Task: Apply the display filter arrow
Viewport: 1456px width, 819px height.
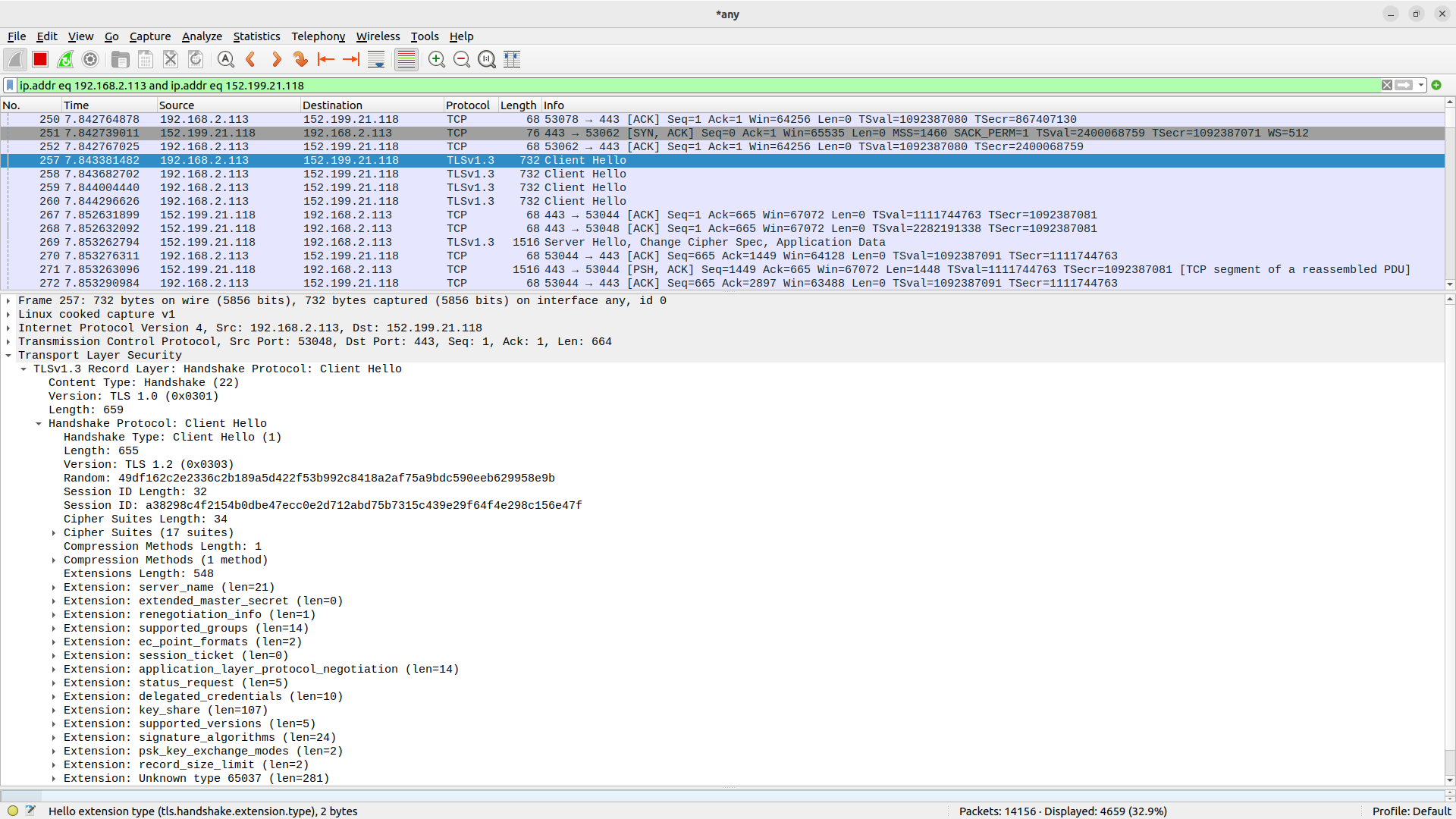Action: (x=1404, y=85)
